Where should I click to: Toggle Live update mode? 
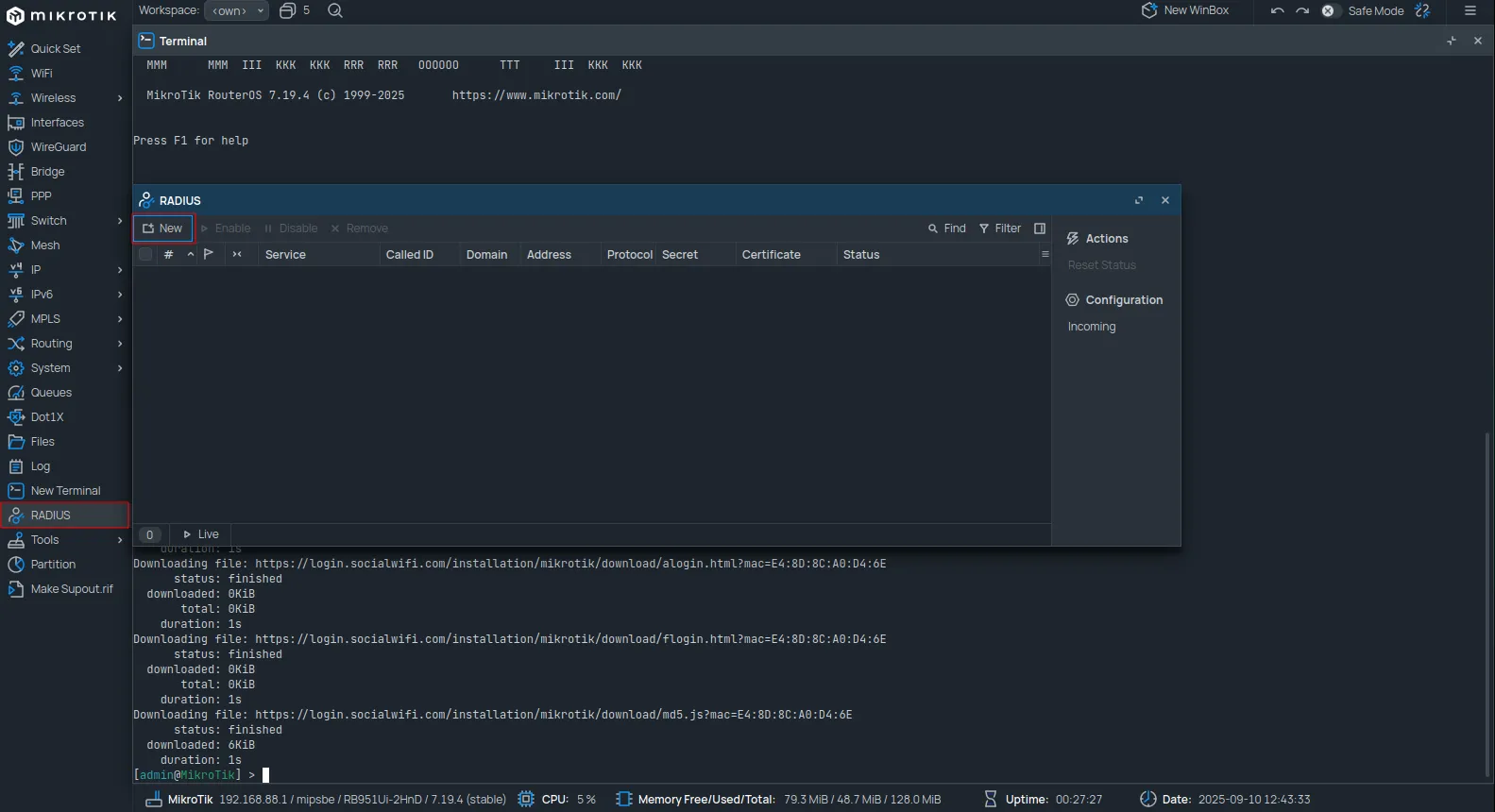point(200,534)
